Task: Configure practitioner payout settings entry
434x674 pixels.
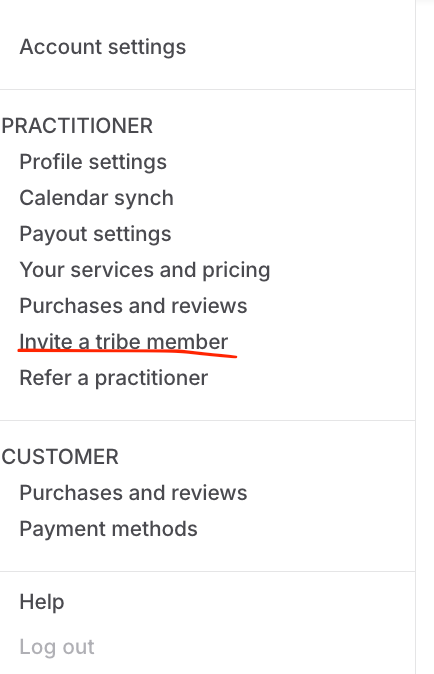Action: pos(95,234)
